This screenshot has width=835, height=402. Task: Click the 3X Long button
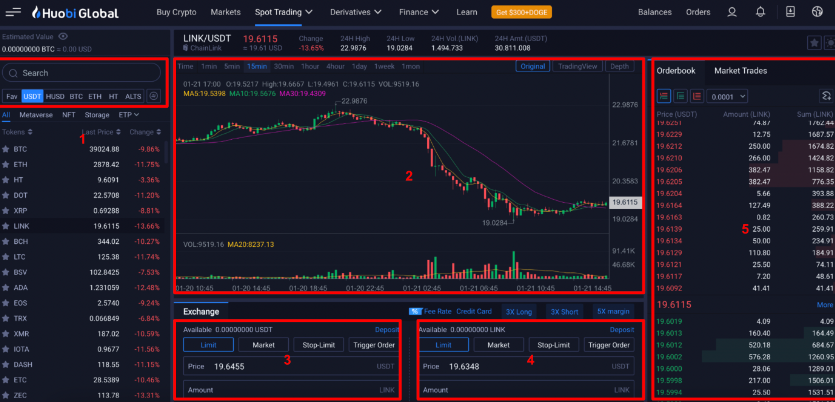point(517,311)
